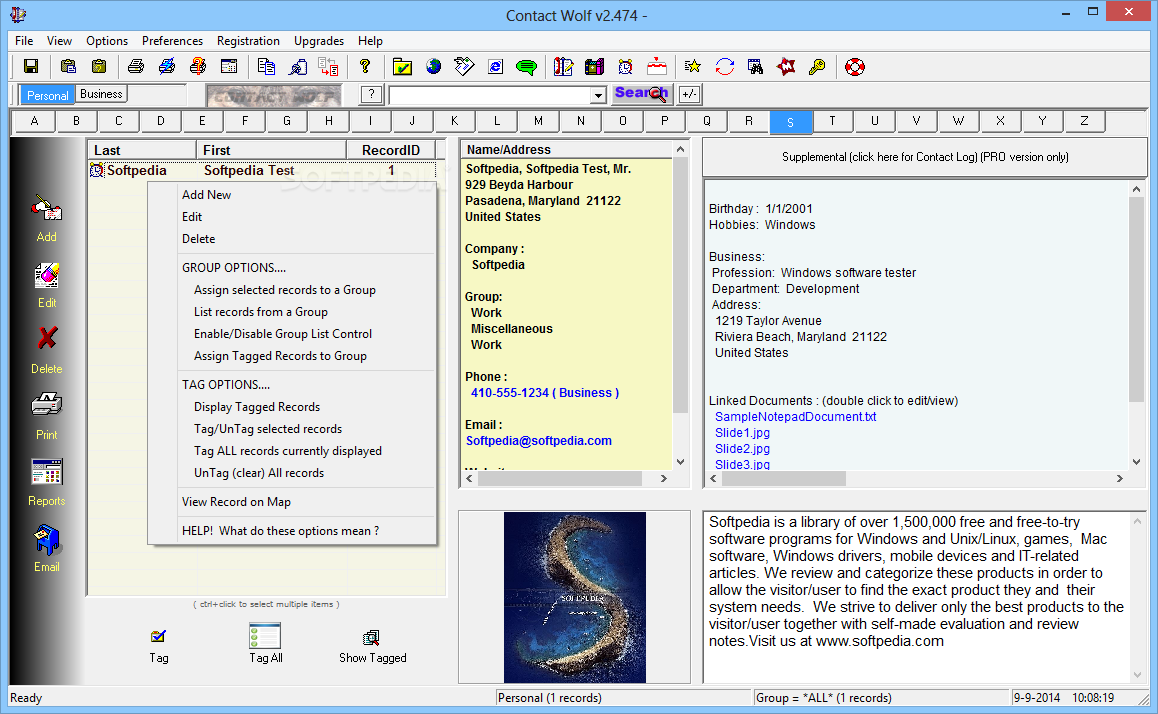Click the red and blue refresh arrows icon
Screen dimensions: 1158x714
(x=724, y=66)
